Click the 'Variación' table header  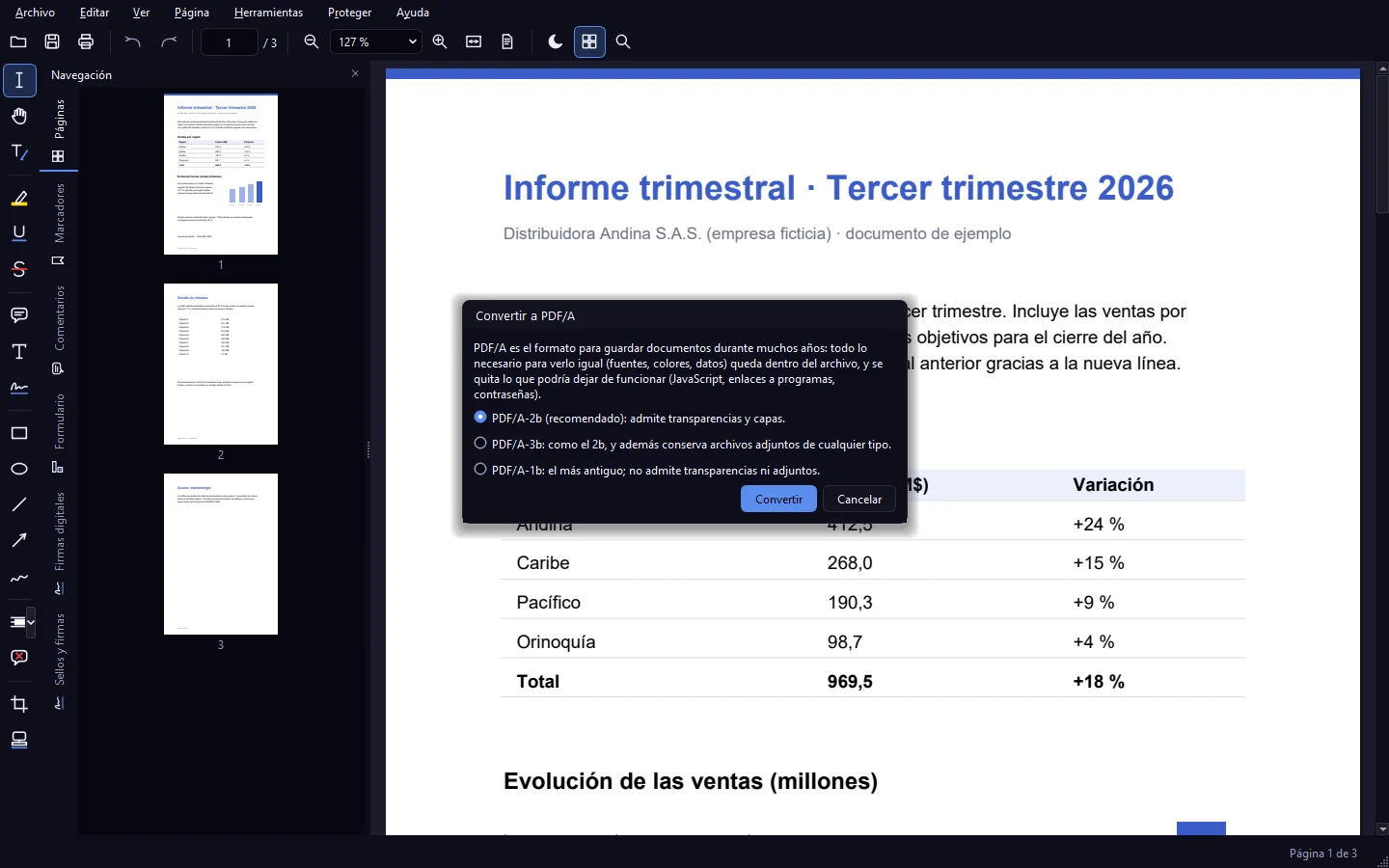coord(1113,484)
